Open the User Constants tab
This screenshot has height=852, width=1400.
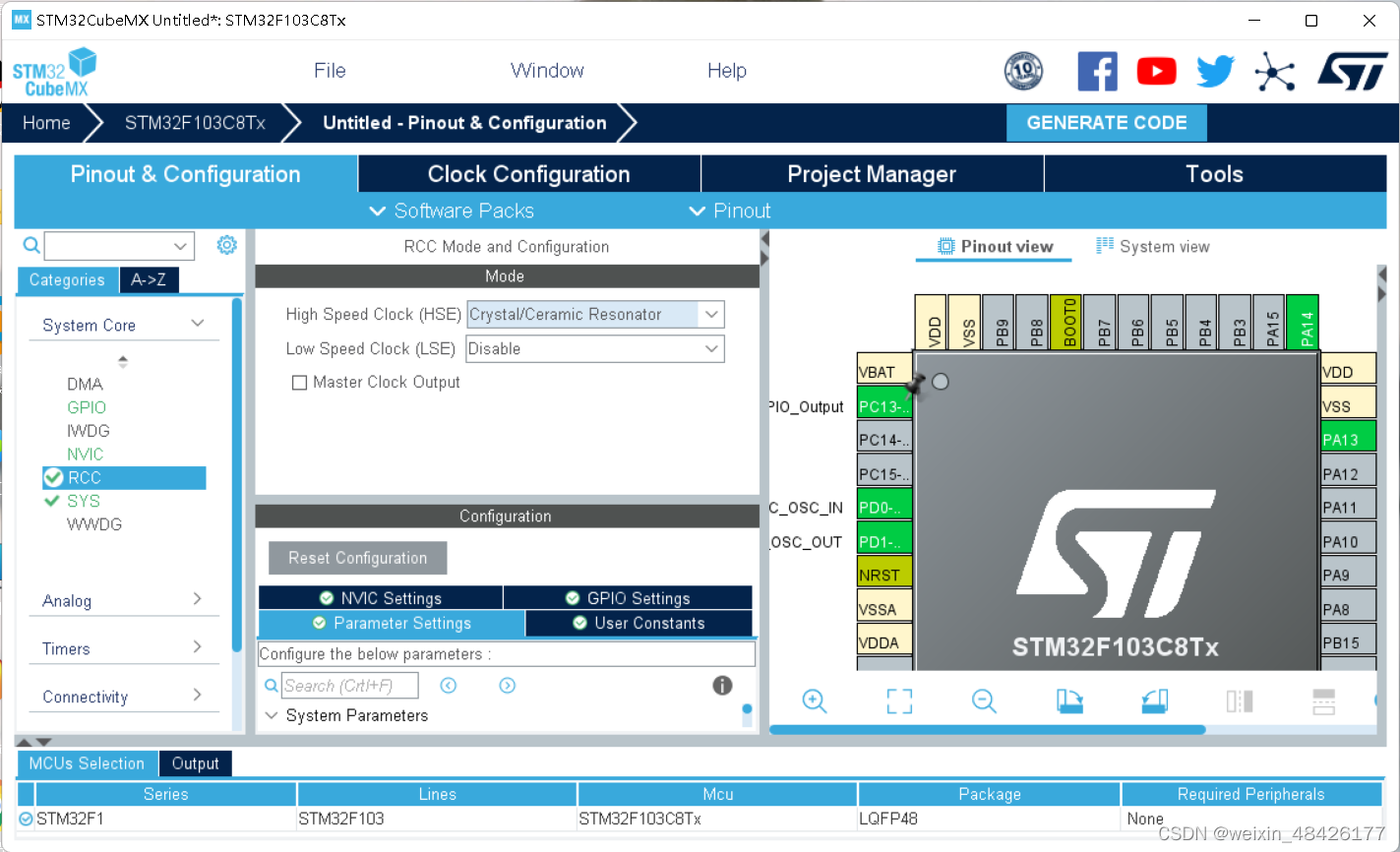pos(639,624)
